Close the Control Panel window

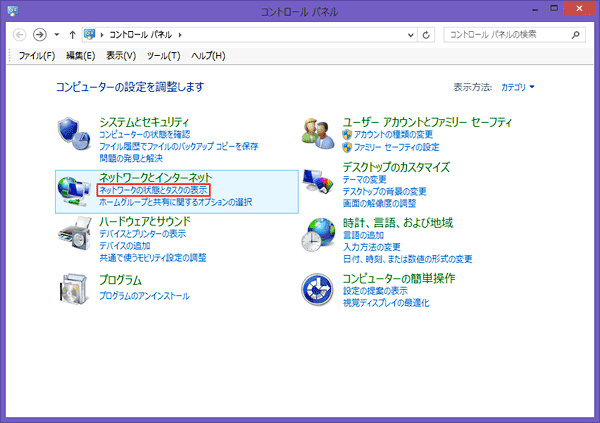[x=579, y=8]
